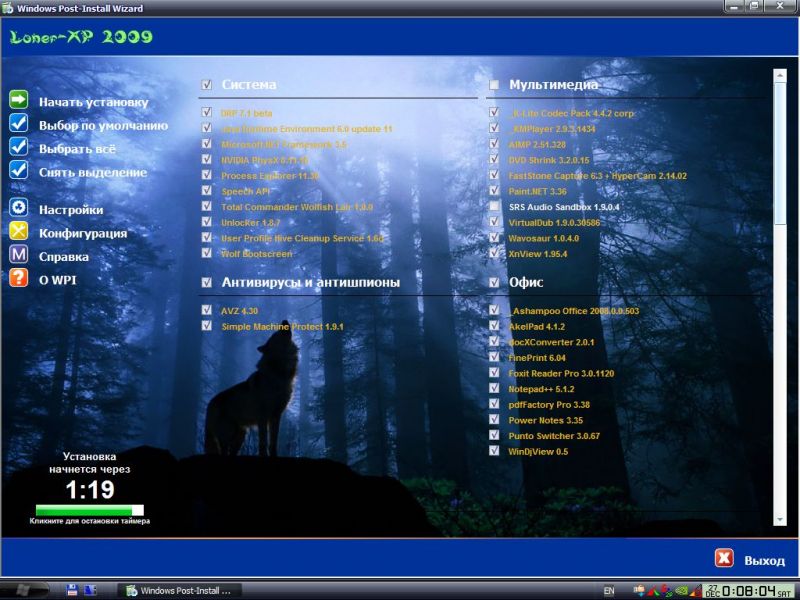
Task: Click the purple M icon for Справка
Action: point(18,255)
